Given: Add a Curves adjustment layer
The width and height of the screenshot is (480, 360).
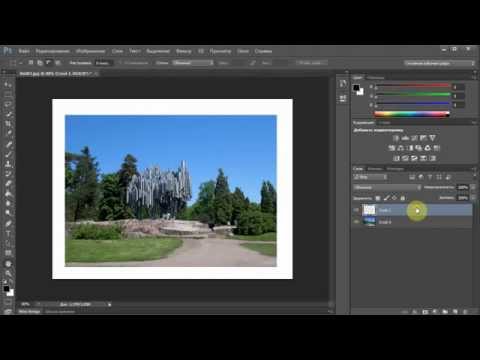Looking at the screenshot, I should (x=414, y=138).
